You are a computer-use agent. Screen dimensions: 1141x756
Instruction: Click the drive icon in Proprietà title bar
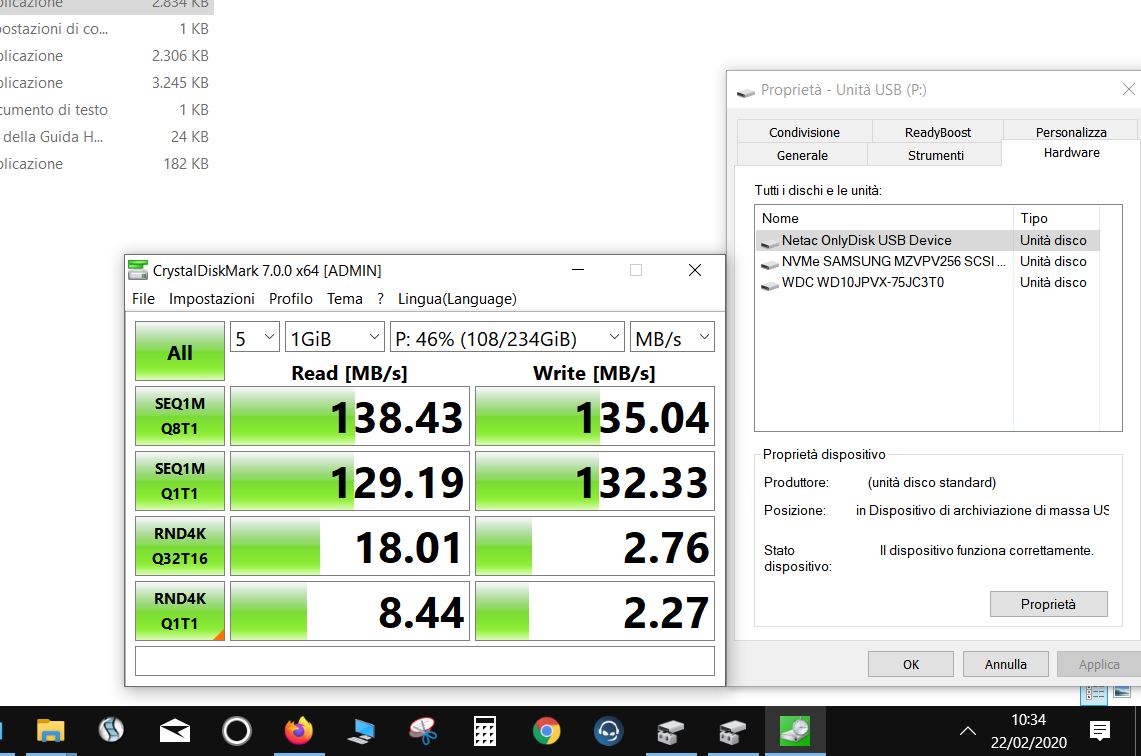[746, 92]
